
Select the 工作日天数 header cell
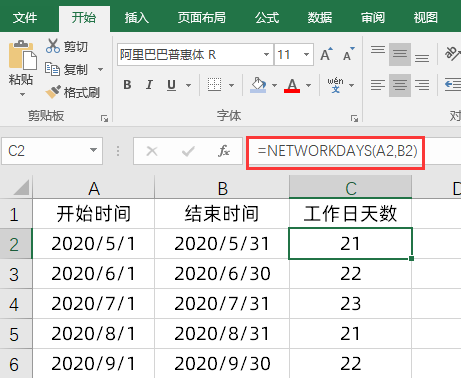pos(350,214)
